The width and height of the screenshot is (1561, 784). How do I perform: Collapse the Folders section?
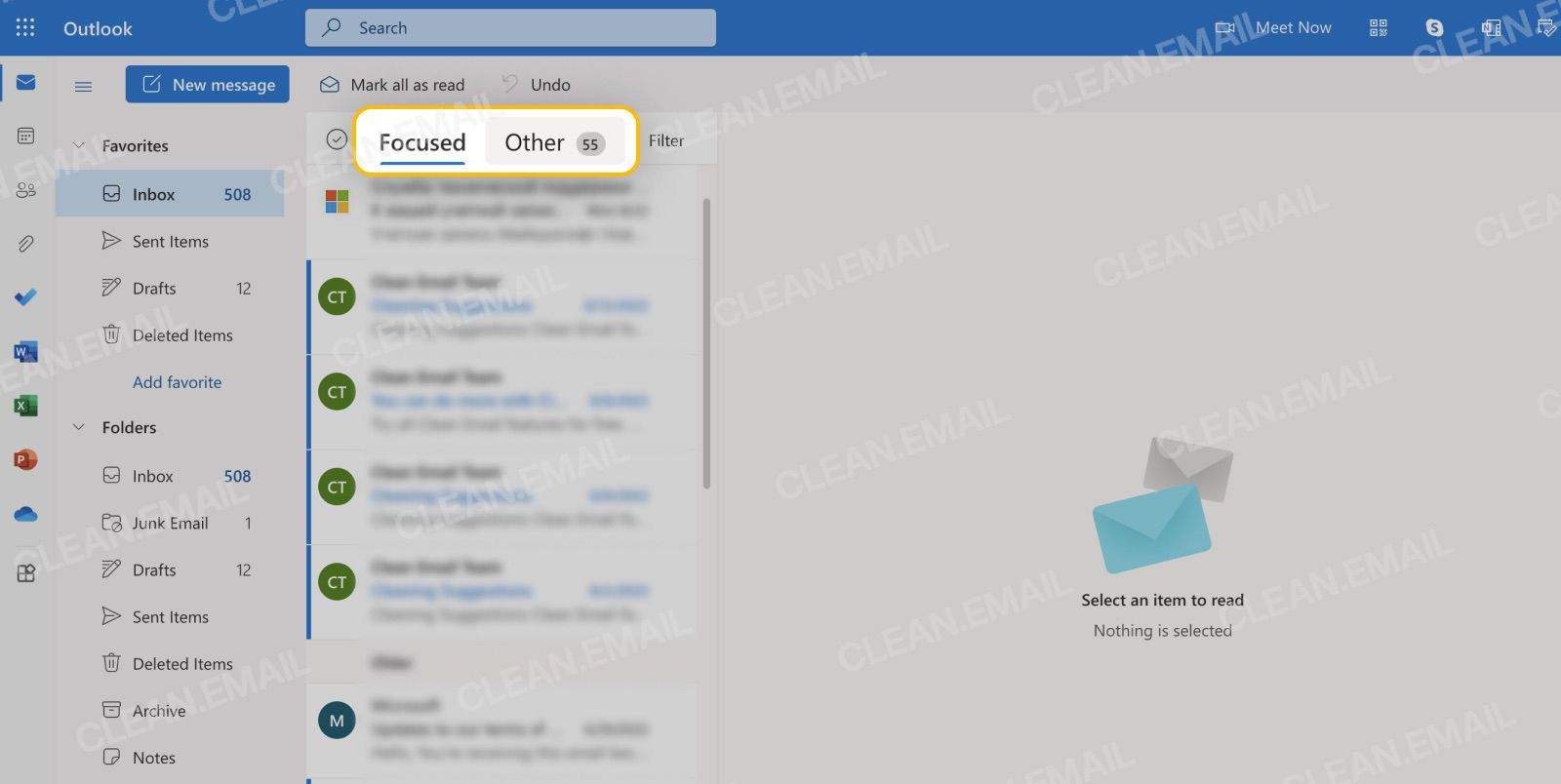click(79, 427)
